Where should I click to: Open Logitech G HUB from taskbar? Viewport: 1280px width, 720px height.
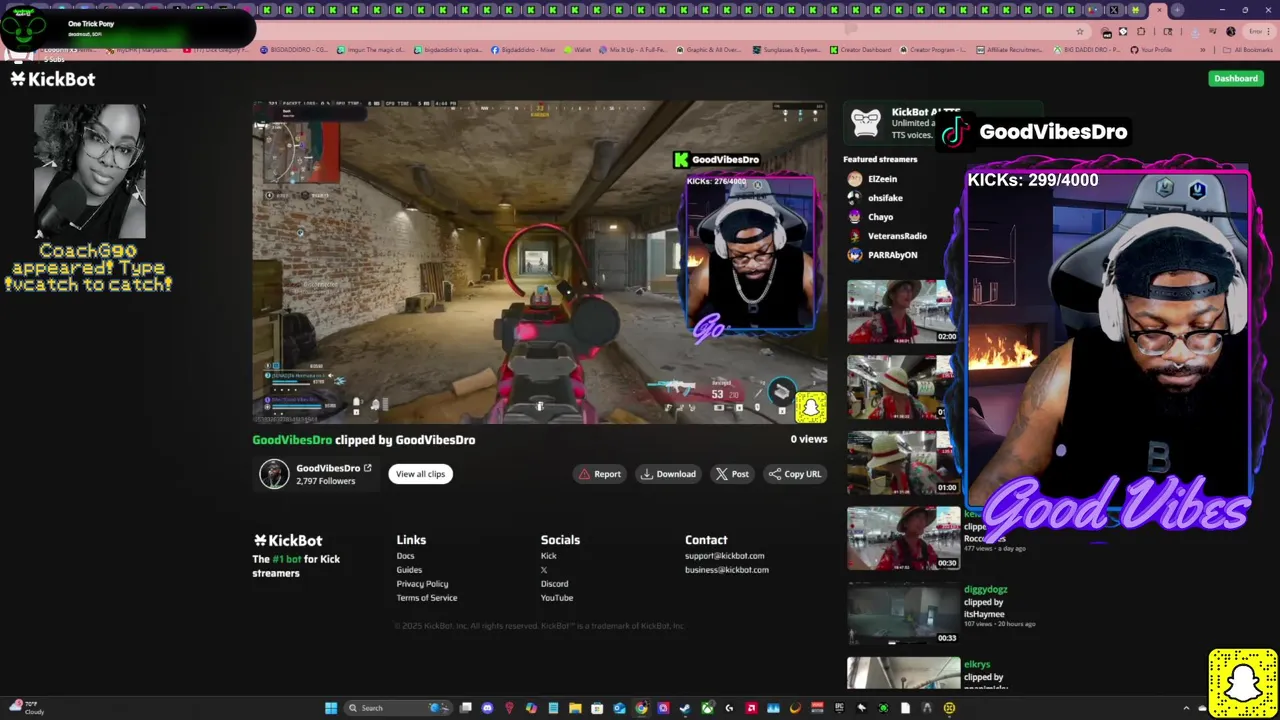[x=729, y=708]
